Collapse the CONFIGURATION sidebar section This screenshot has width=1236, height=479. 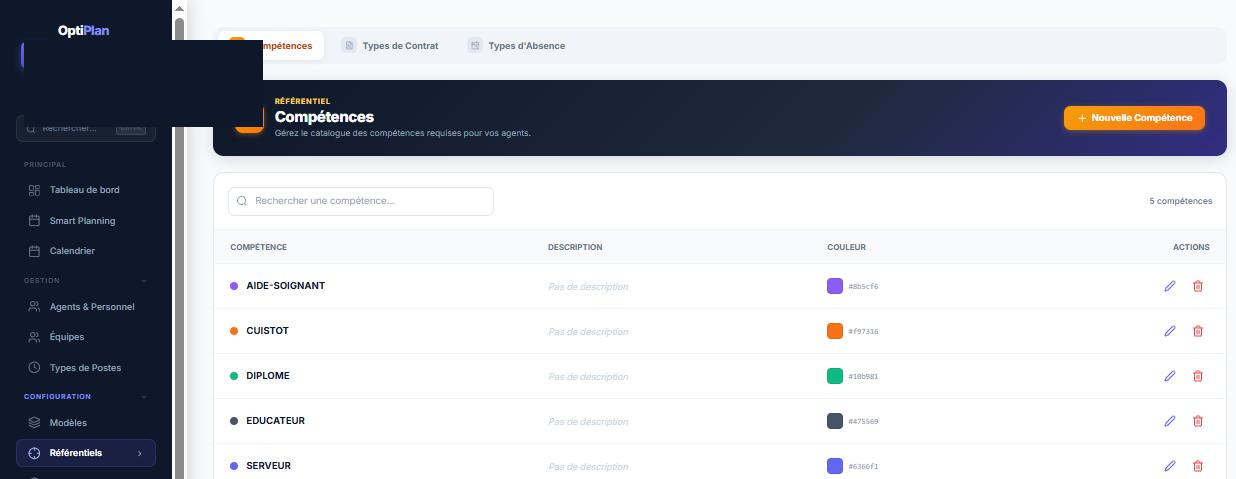coord(144,397)
